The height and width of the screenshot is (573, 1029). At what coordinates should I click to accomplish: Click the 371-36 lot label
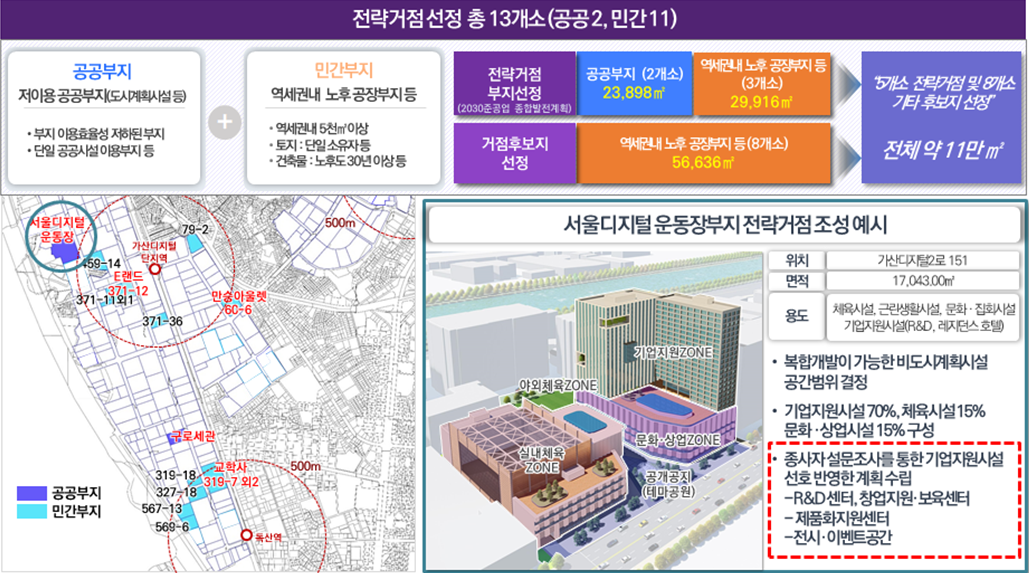(163, 321)
